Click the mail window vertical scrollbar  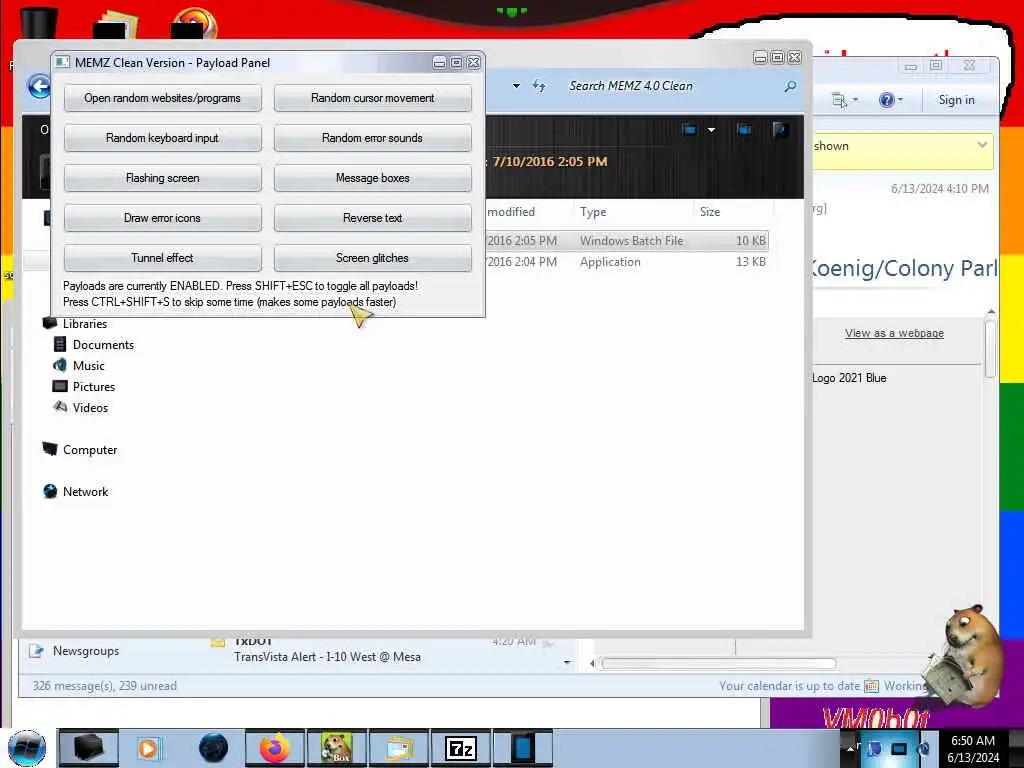point(991,349)
